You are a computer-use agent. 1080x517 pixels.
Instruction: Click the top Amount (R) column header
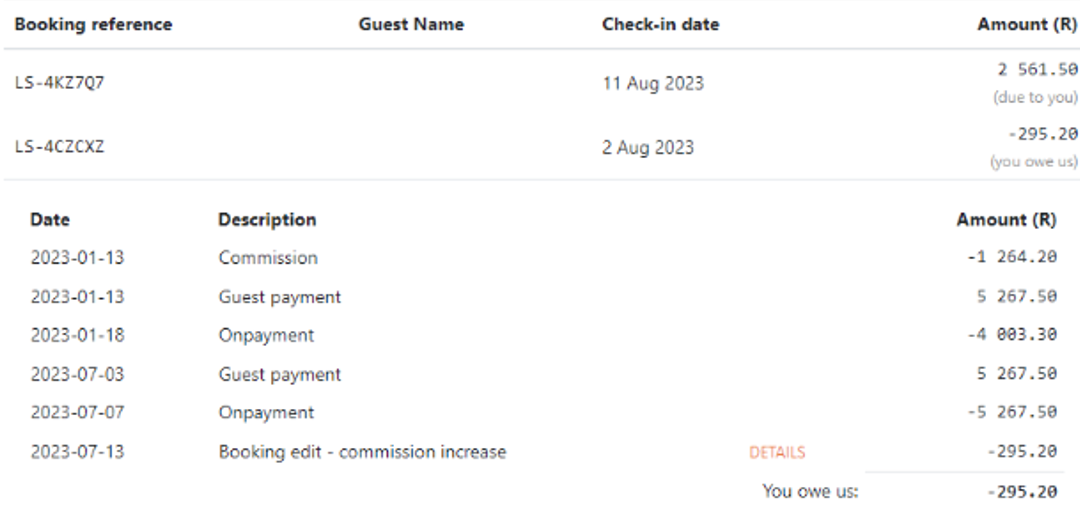click(1027, 25)
